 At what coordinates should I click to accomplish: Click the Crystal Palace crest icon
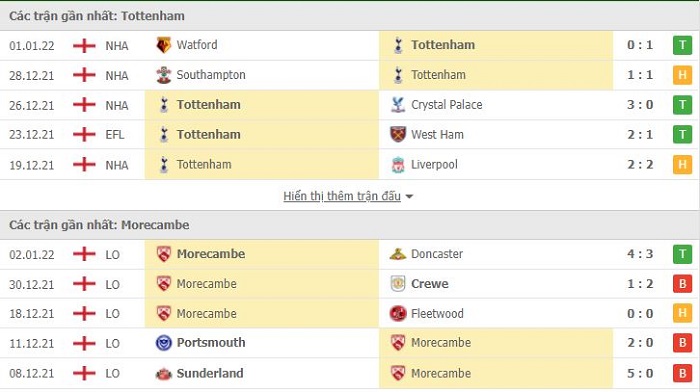[x=398, y=105]
